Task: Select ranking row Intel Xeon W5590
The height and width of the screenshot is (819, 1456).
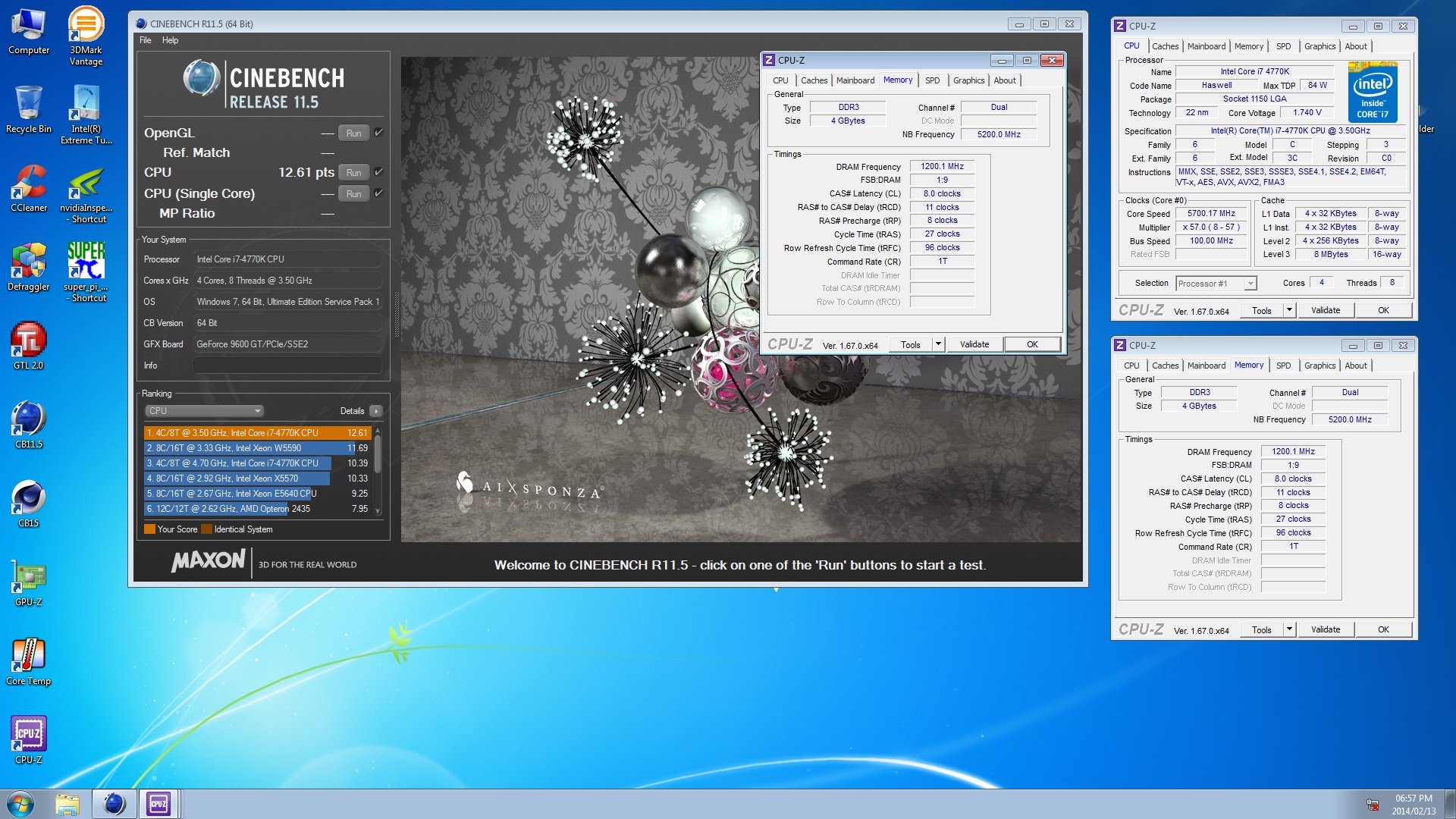Action: (x=256, y=448)
